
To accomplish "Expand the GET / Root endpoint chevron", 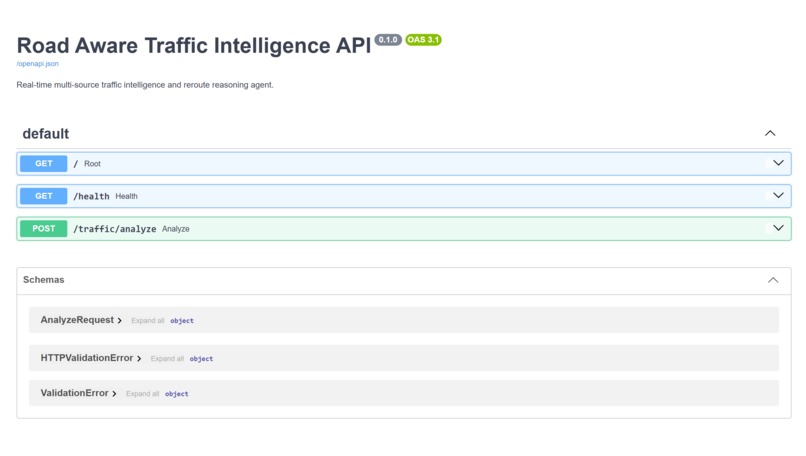I will point(778,163).
